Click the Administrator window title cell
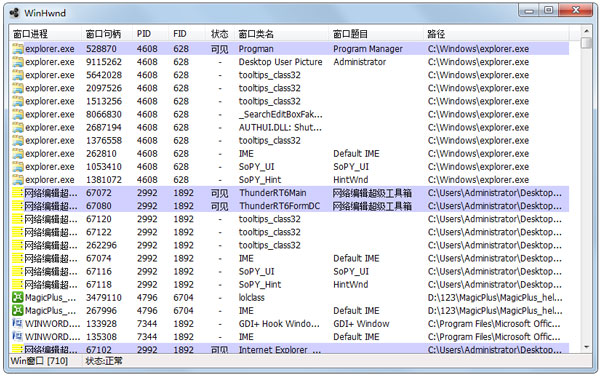The width and height of the screenshot is (600, 376). 359,62
